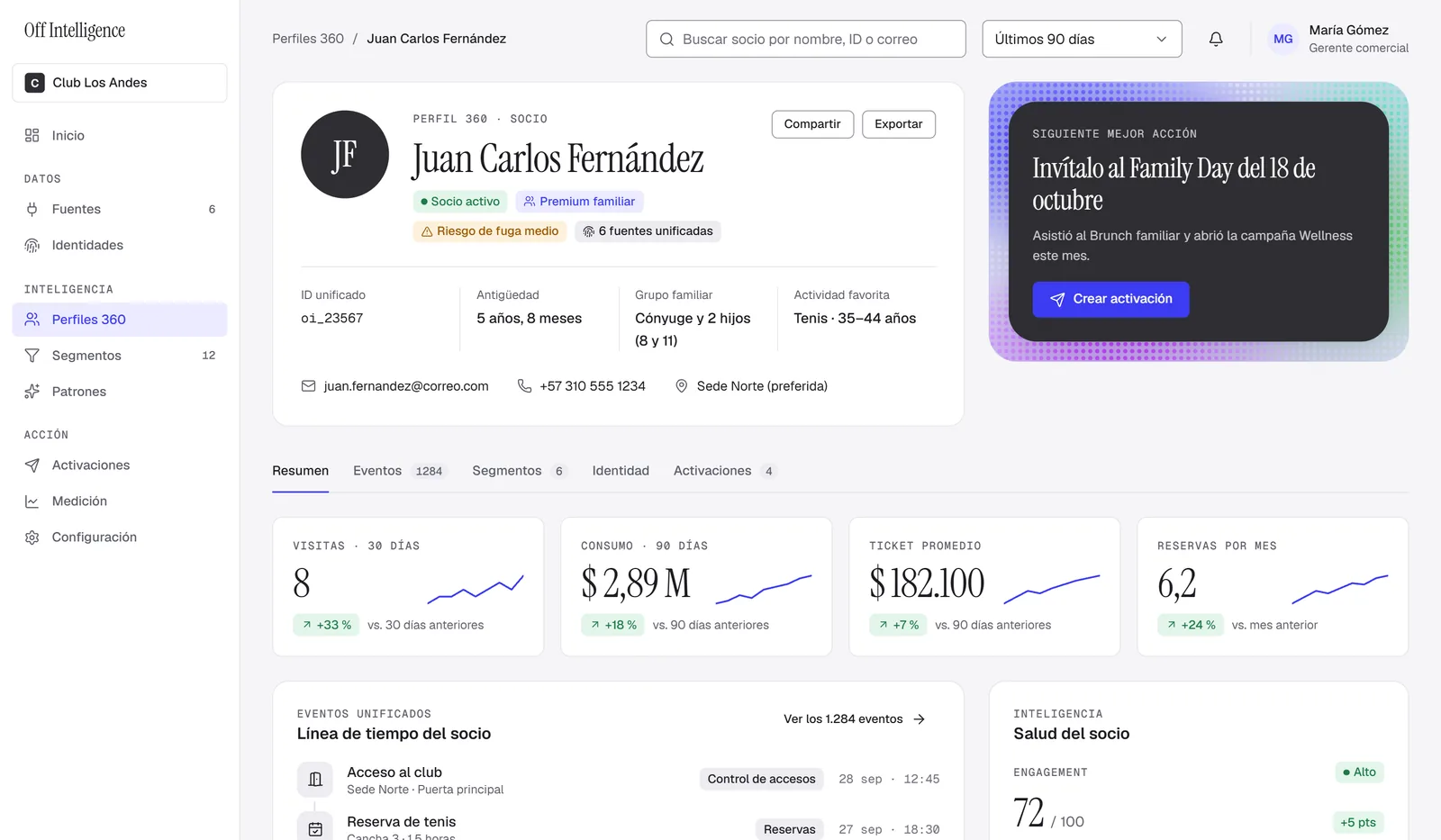Click the oi_23567 unified ID value
This screenshot has height=840, width=1441.
[332, 319]
